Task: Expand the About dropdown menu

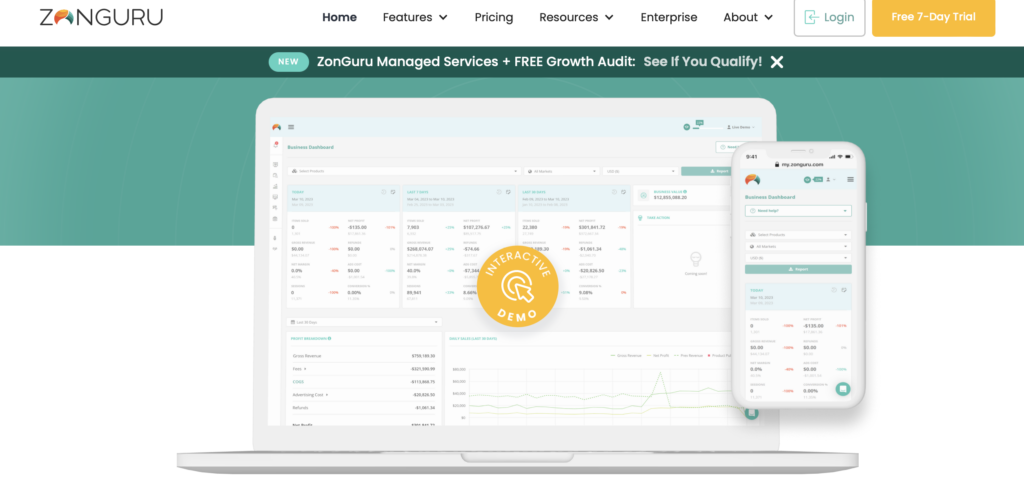Action: coord(748,17)
